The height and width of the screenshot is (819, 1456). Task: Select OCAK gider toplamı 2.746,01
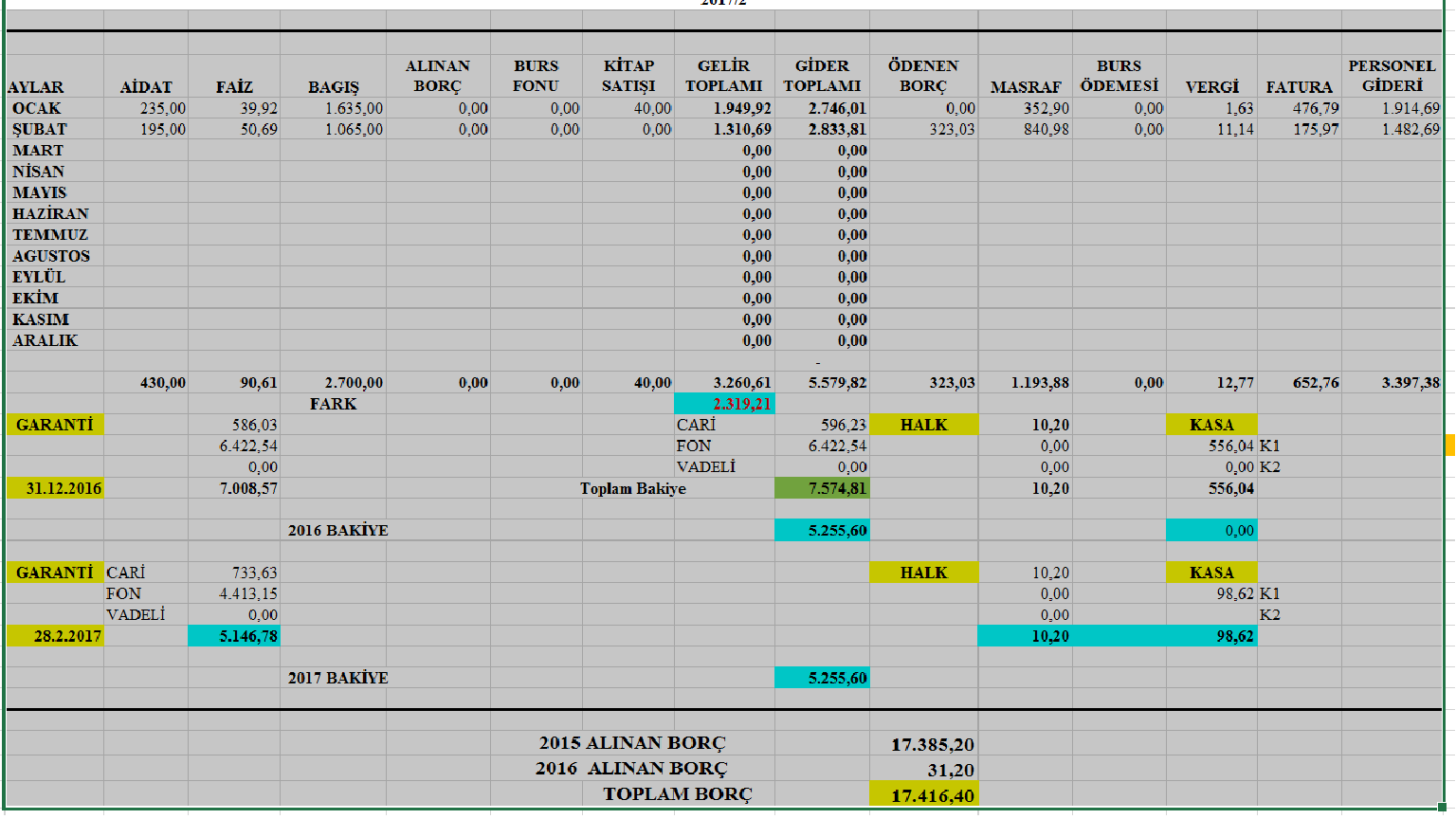pos(822,108)
